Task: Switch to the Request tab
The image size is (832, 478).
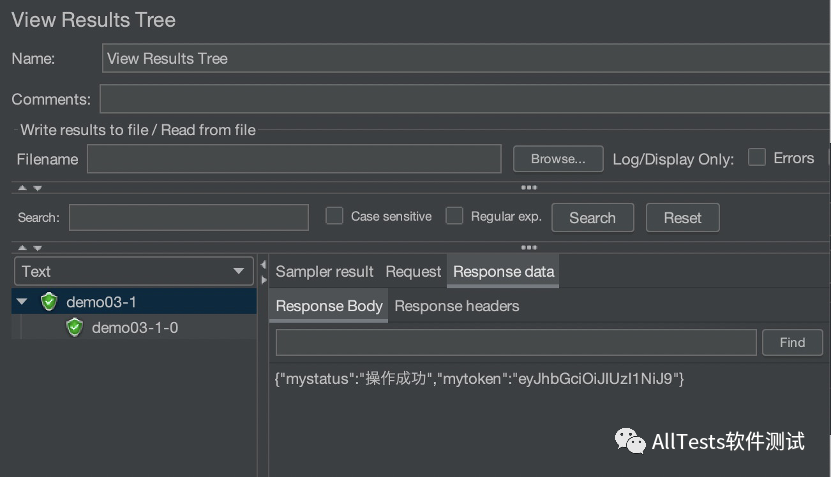Action: [413, 272]
